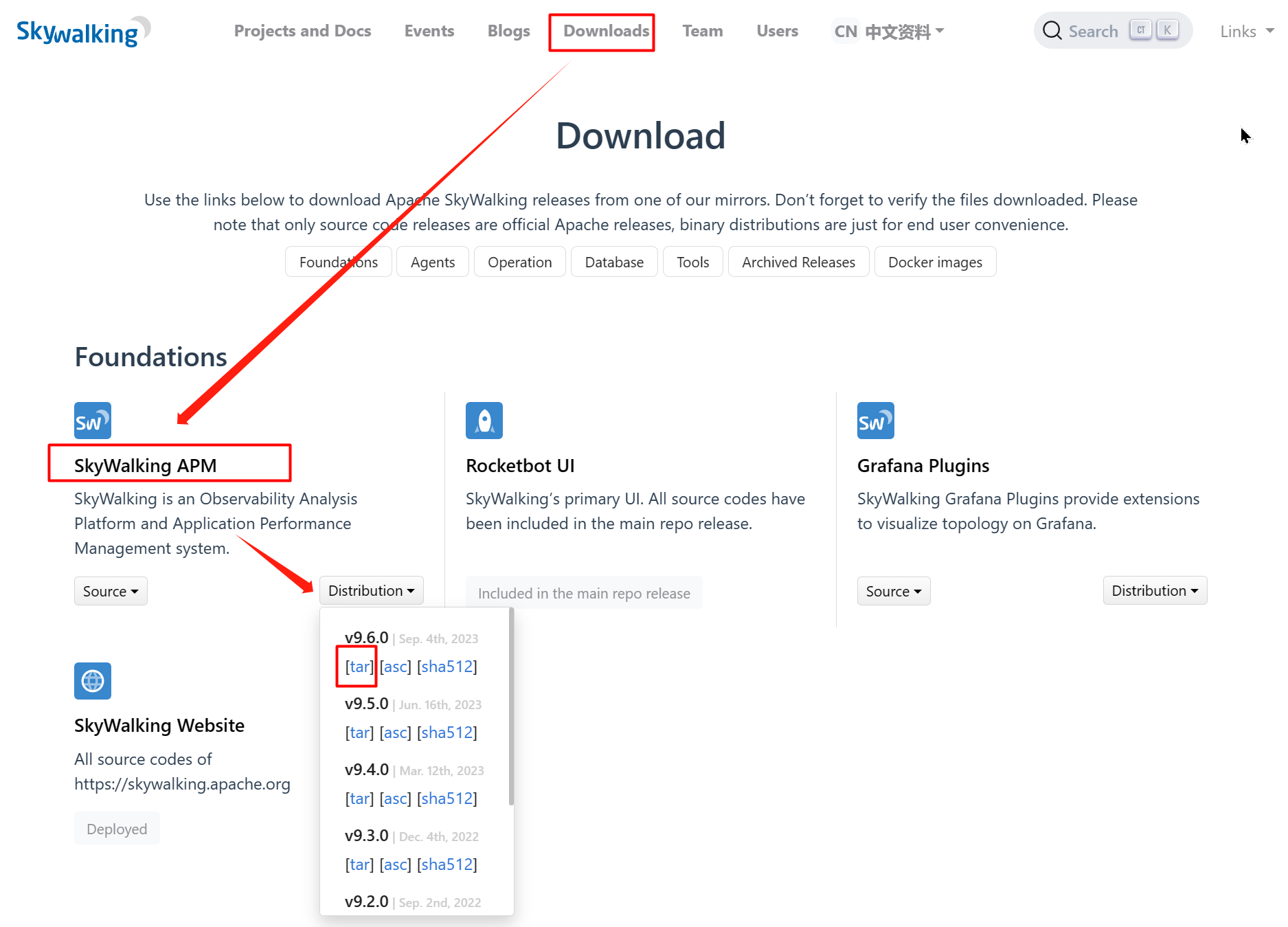Click the SkyWalking Website globe icon
This screenshot has height=927, width=1288.
93,681
